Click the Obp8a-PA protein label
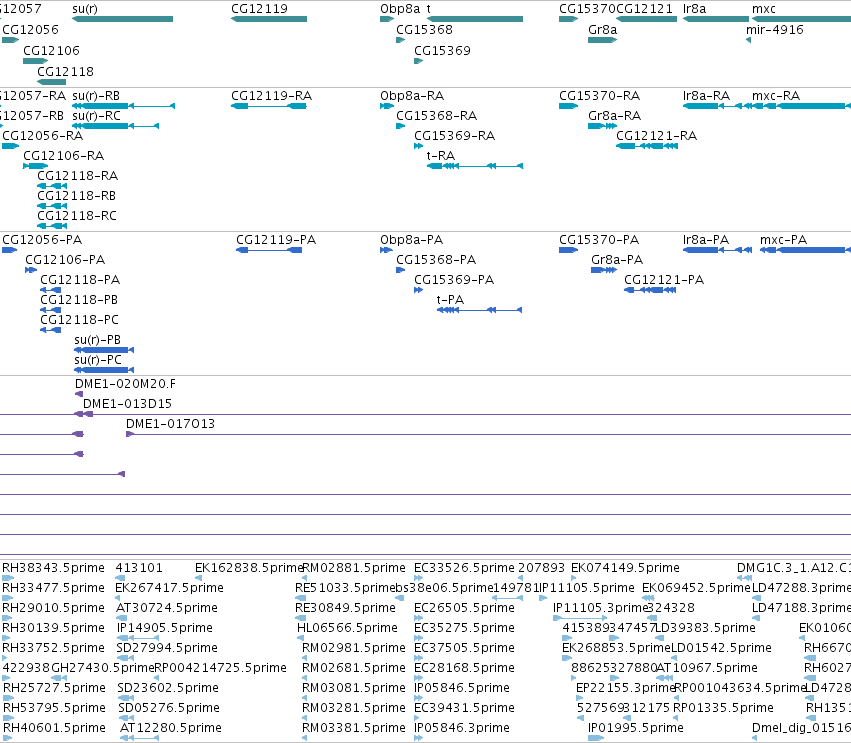The height and width of the screenshot is (743, 851). point(411,240)
